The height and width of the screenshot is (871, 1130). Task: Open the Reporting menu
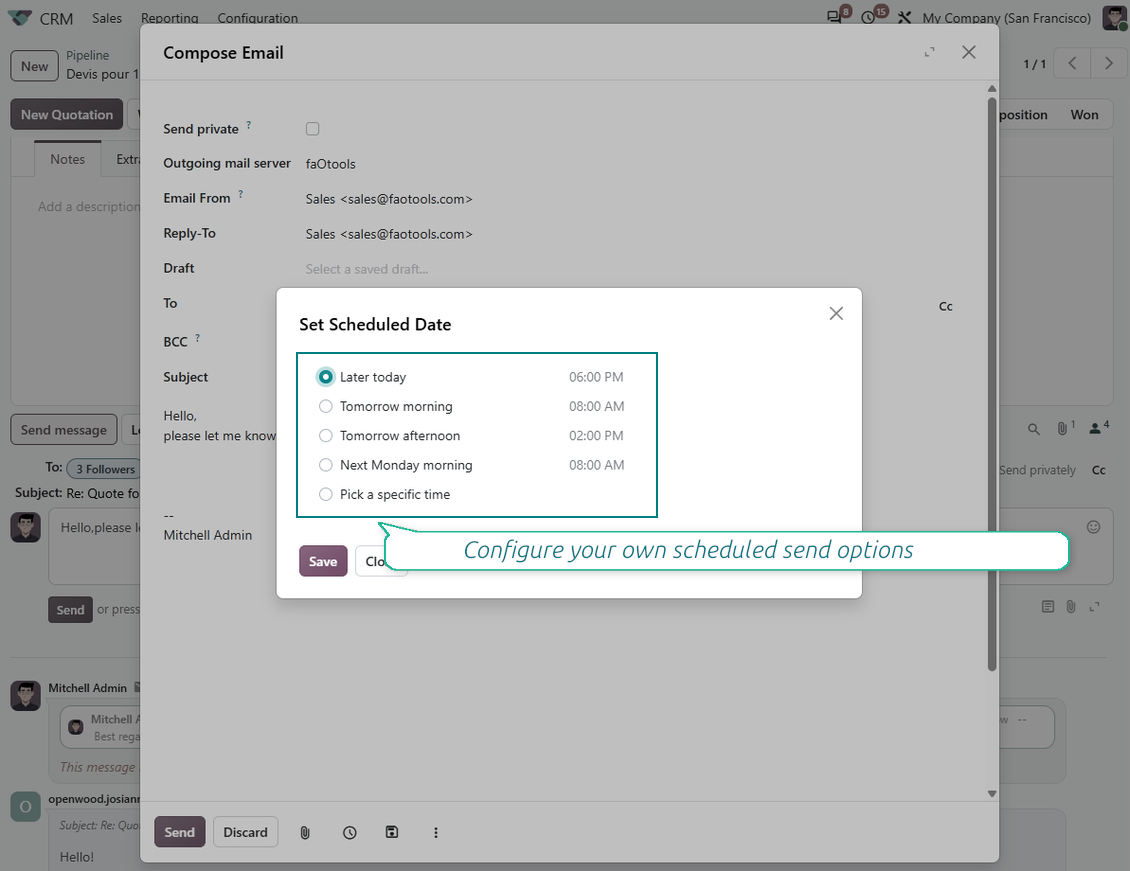coord(169,18)
